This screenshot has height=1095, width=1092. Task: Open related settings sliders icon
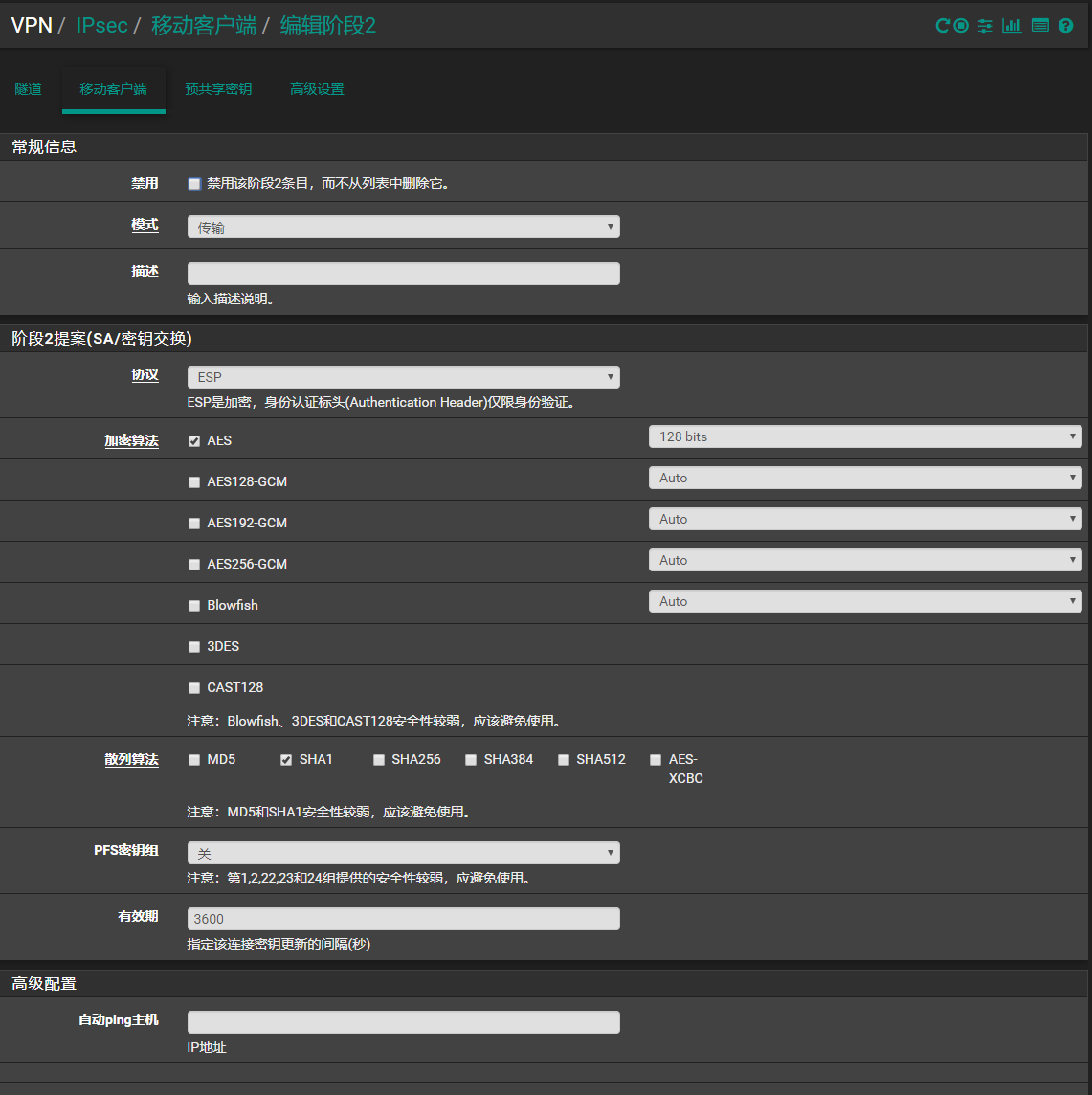(x=985, y=26)
